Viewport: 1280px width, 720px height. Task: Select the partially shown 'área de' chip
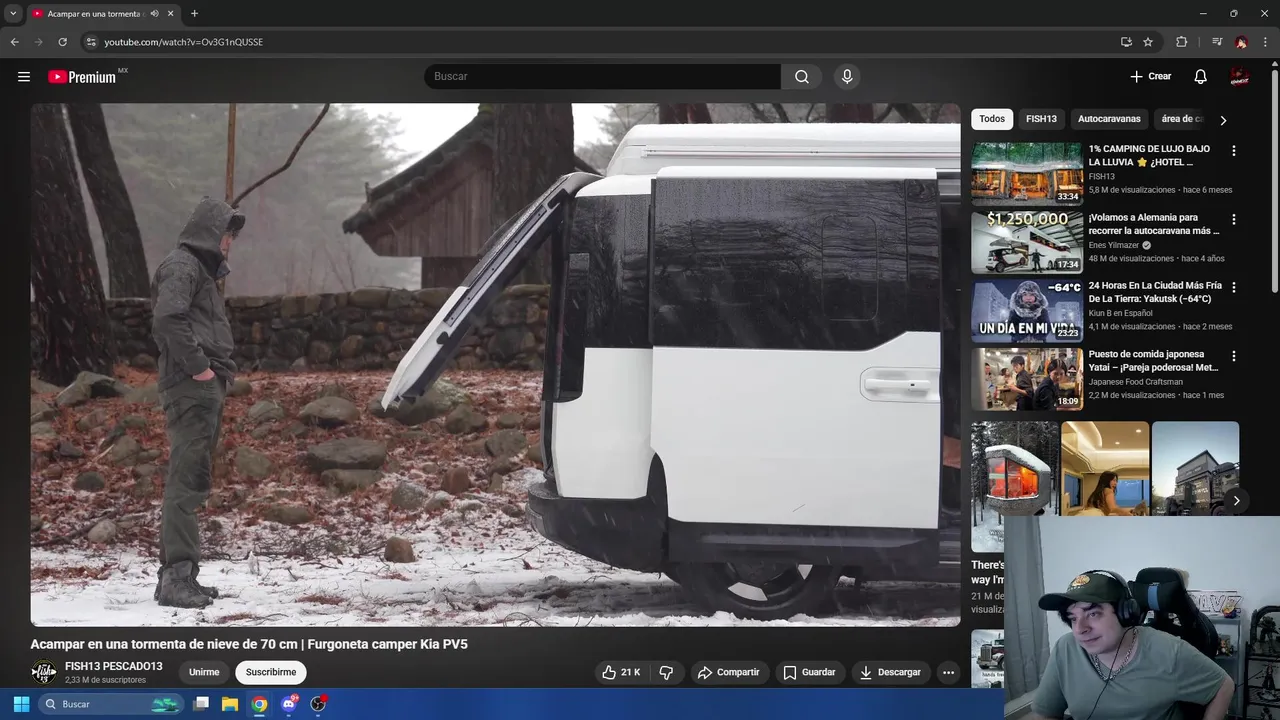point(1181,119)
